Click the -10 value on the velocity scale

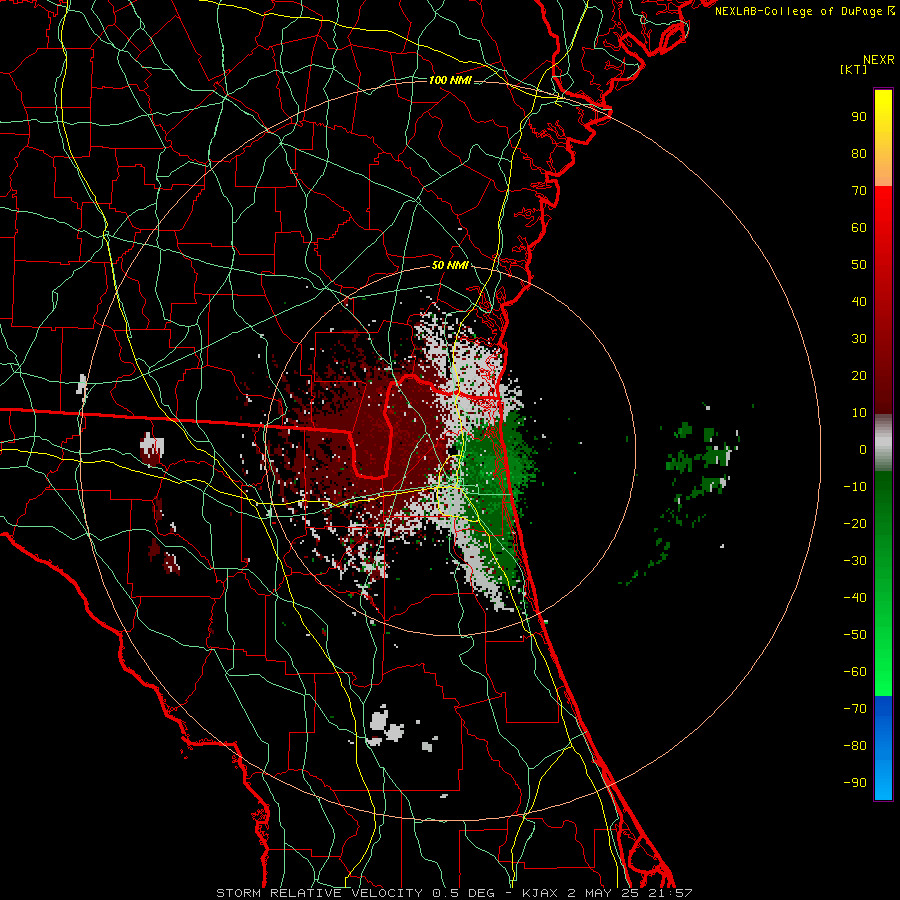[855, 487]
